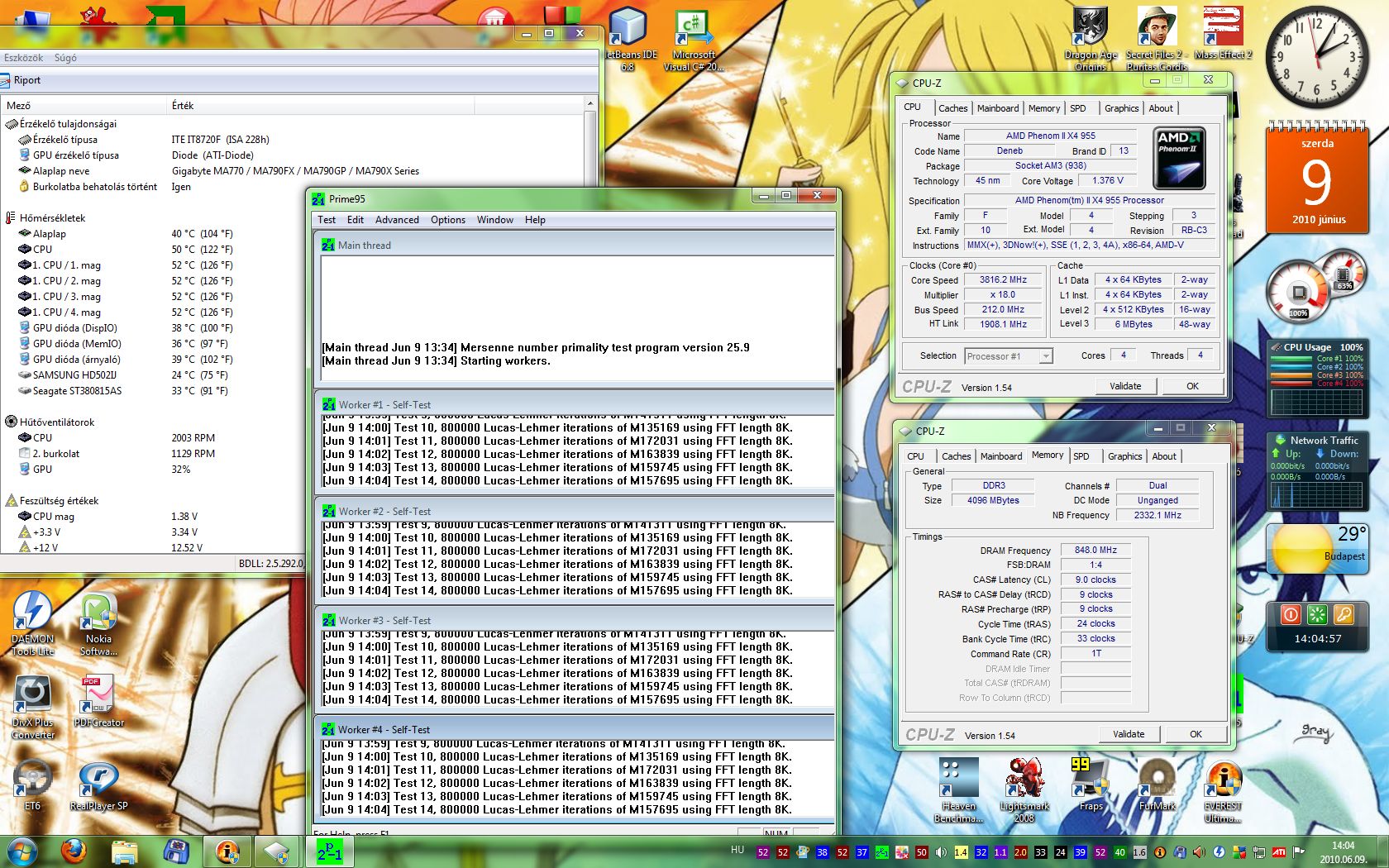
Task: Click the Worker #3 - Self-Test title bar
Action: [575, 620]
